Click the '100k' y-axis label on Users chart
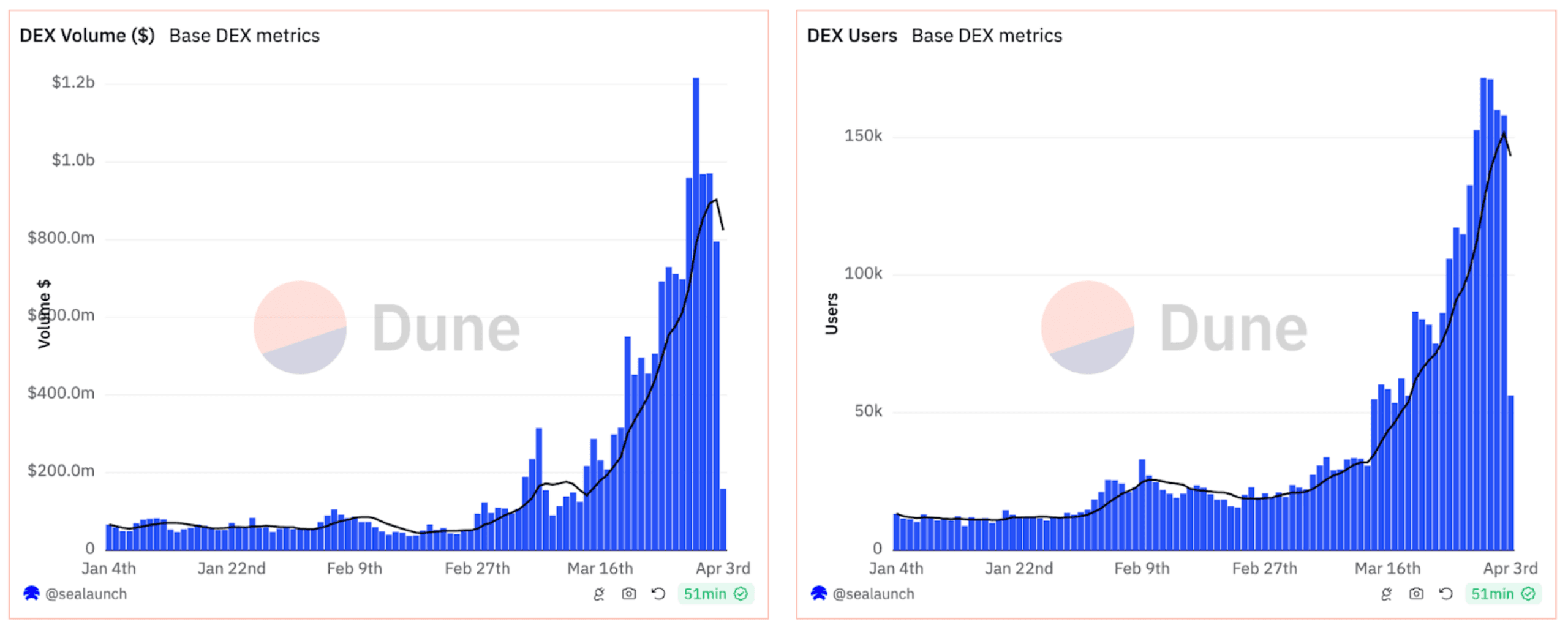 (863, 273)
